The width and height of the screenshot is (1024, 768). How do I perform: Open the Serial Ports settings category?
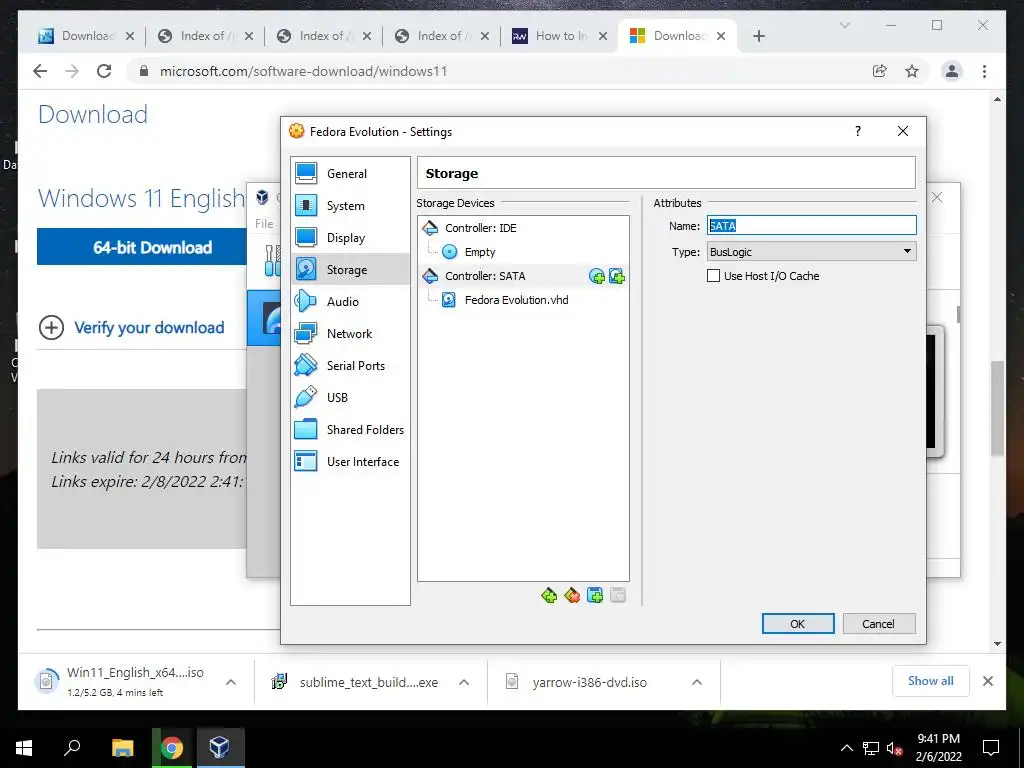pos(350,365)
